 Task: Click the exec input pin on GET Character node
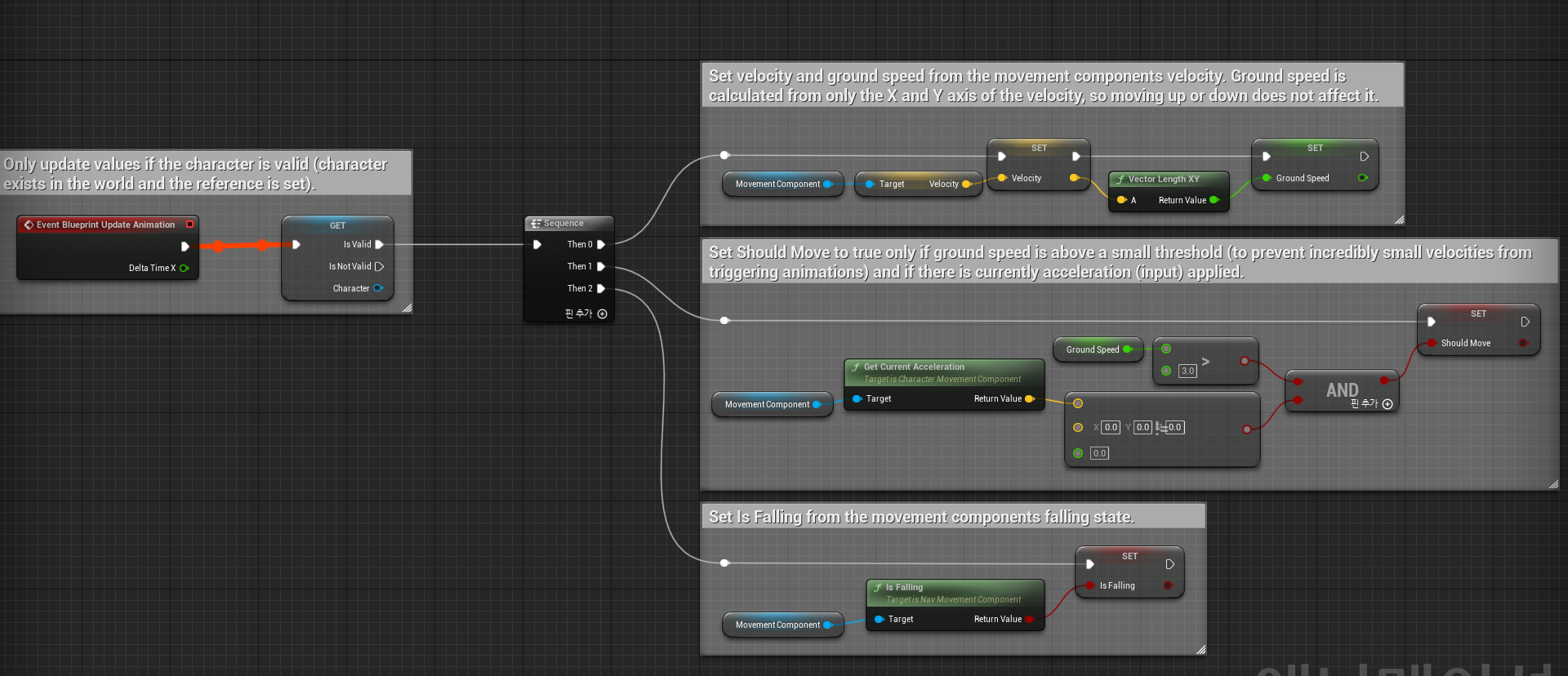[296, 244]
